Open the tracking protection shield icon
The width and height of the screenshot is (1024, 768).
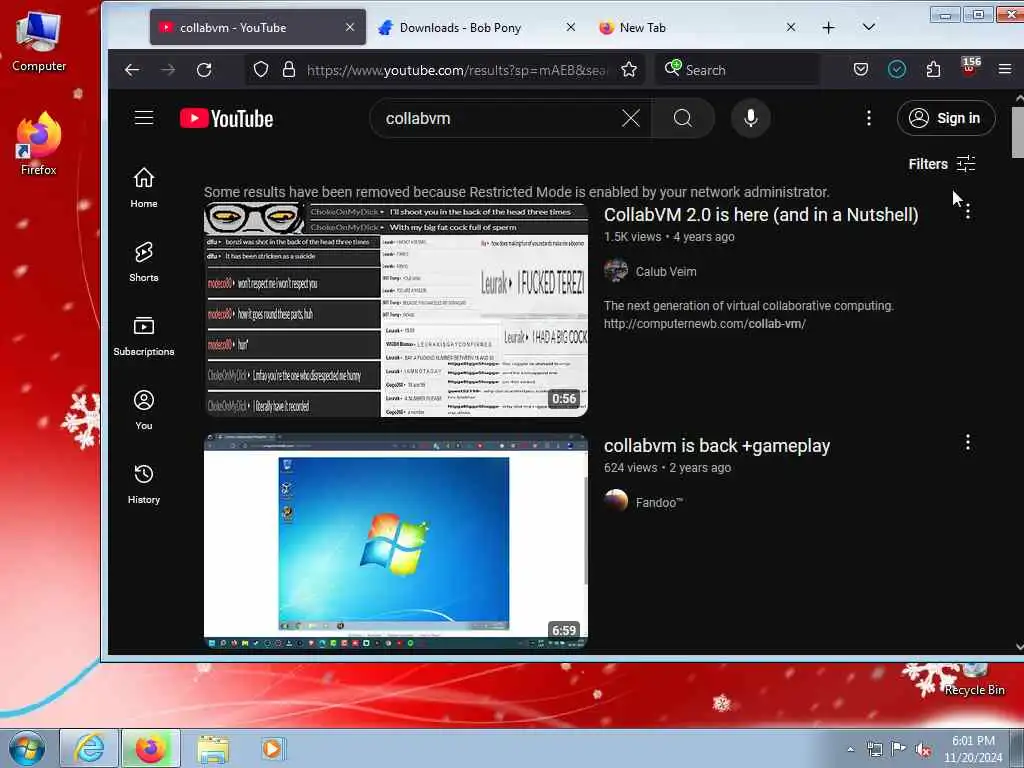[261, 70]
